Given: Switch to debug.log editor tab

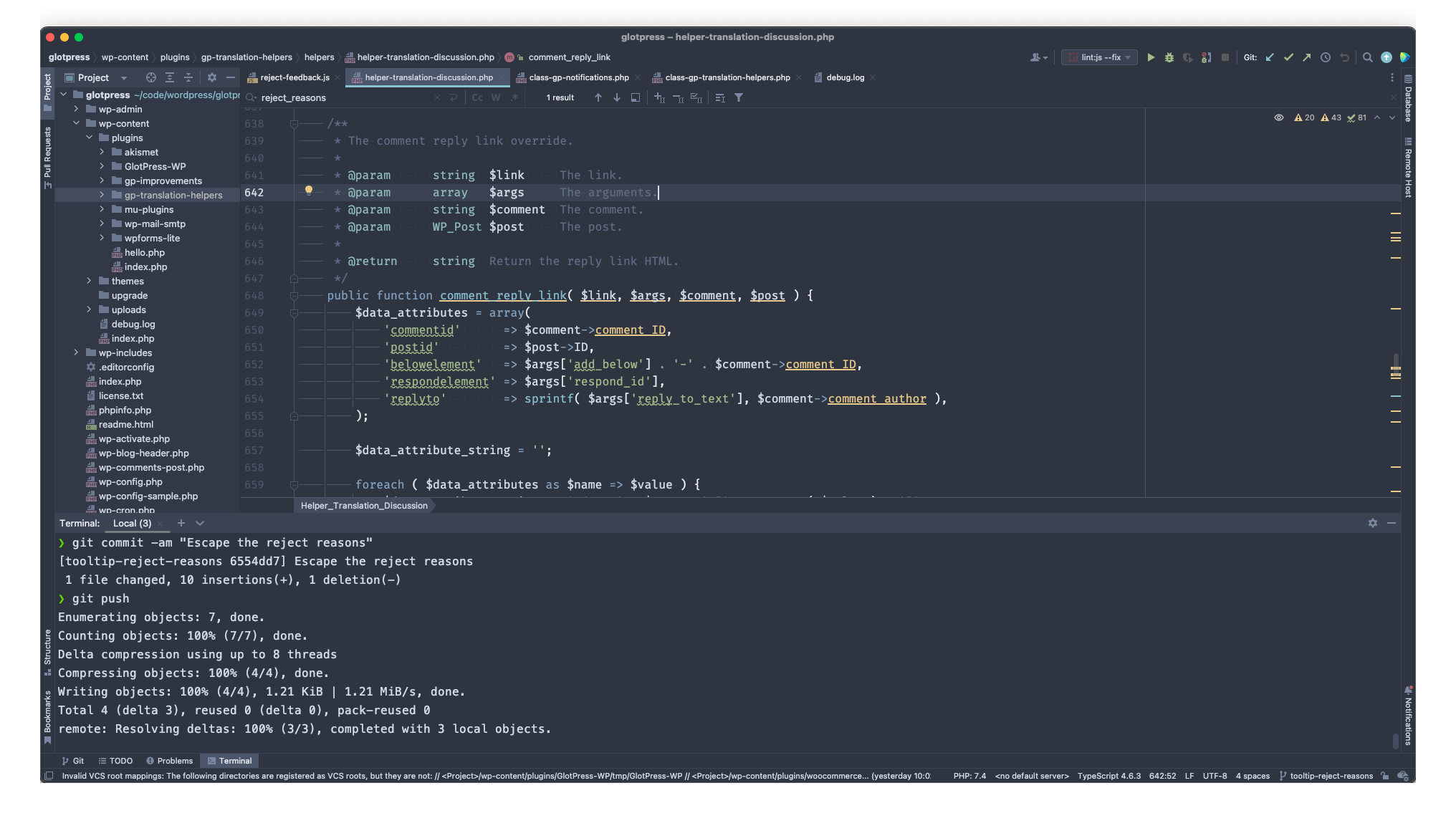Looking at the screenshot, I should coord(845,77).
